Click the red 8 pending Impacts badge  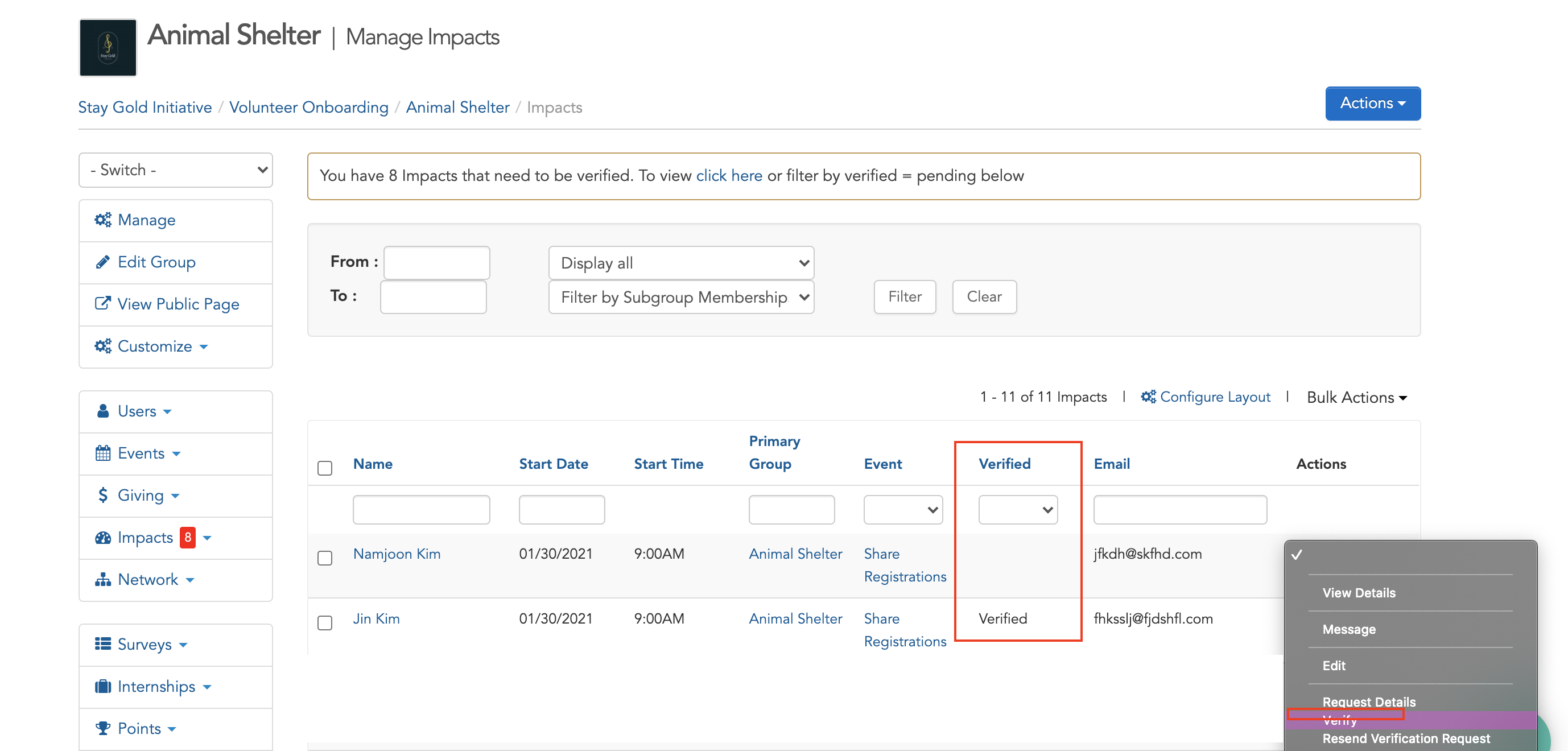188,538
